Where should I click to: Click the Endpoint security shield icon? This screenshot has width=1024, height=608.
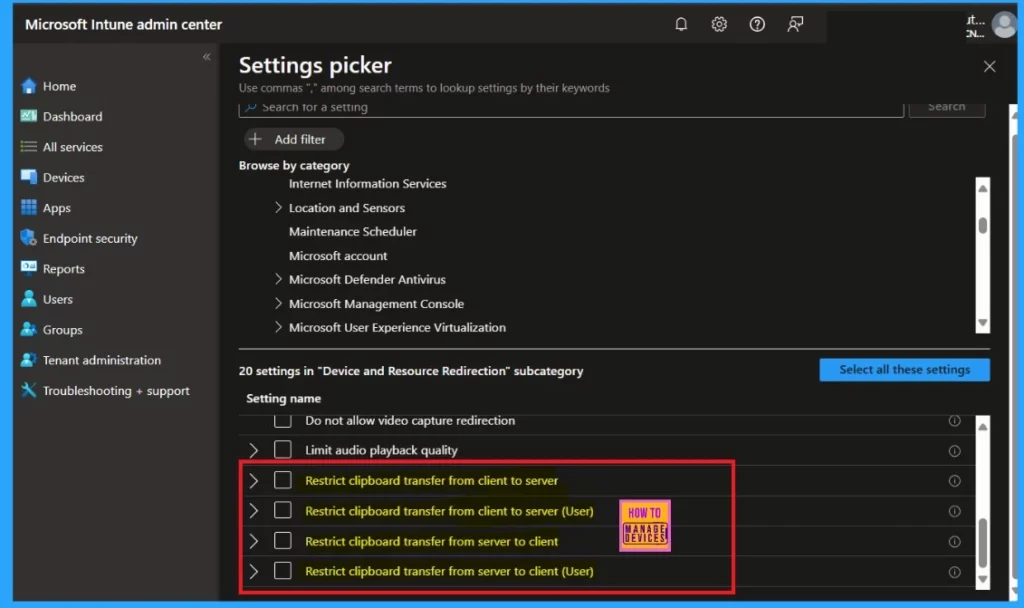click(x=29, y=238)
